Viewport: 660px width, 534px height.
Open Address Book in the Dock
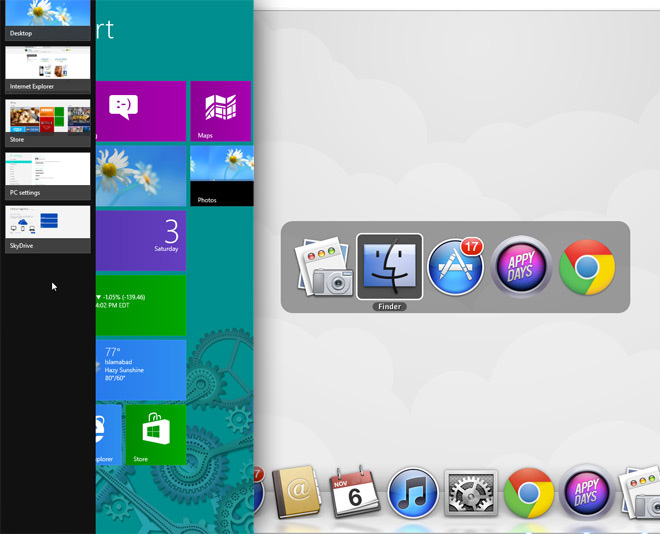pos(296,492)
